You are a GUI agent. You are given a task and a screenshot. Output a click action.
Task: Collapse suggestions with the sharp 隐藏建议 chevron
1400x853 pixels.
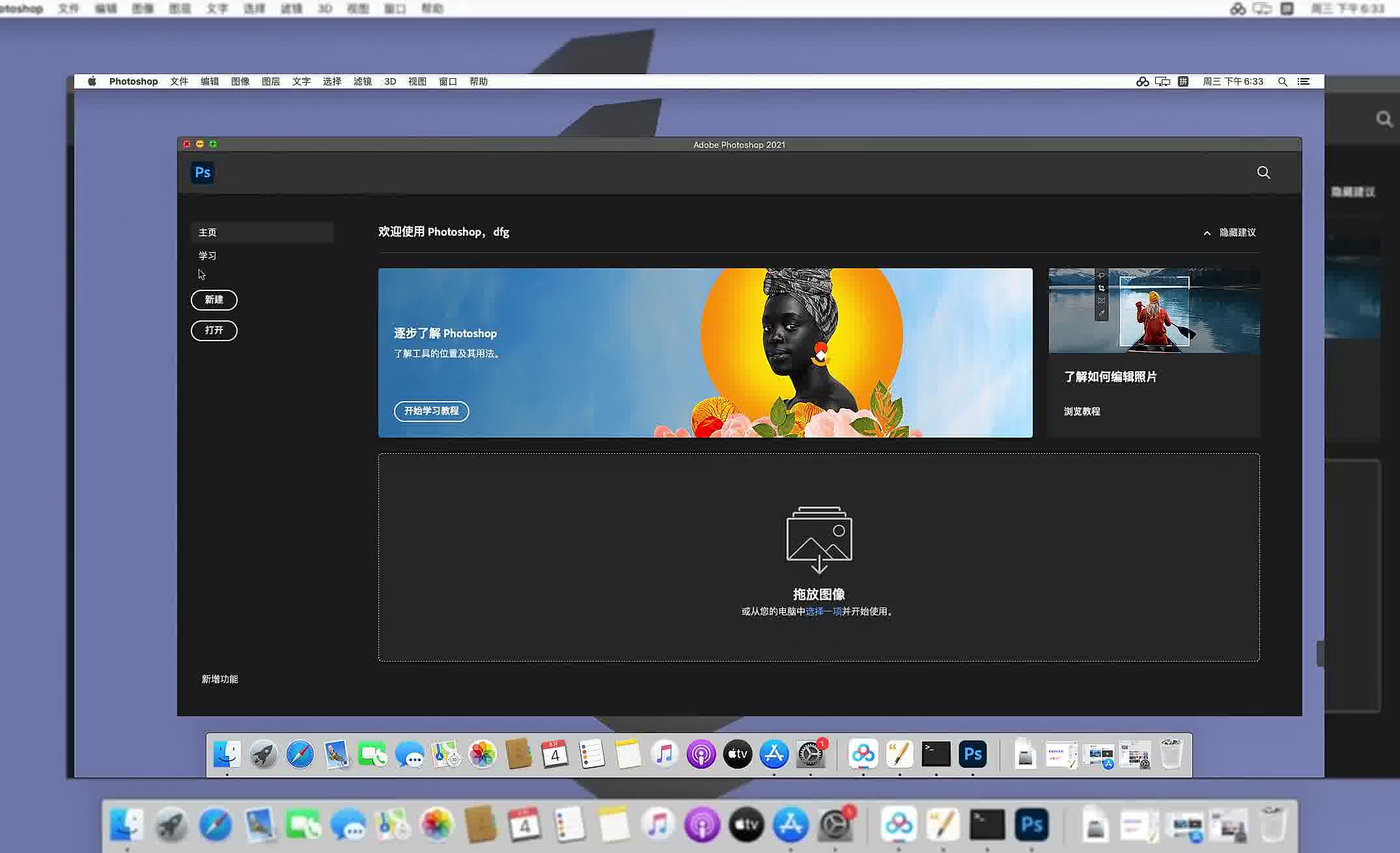pos(1207,233)
